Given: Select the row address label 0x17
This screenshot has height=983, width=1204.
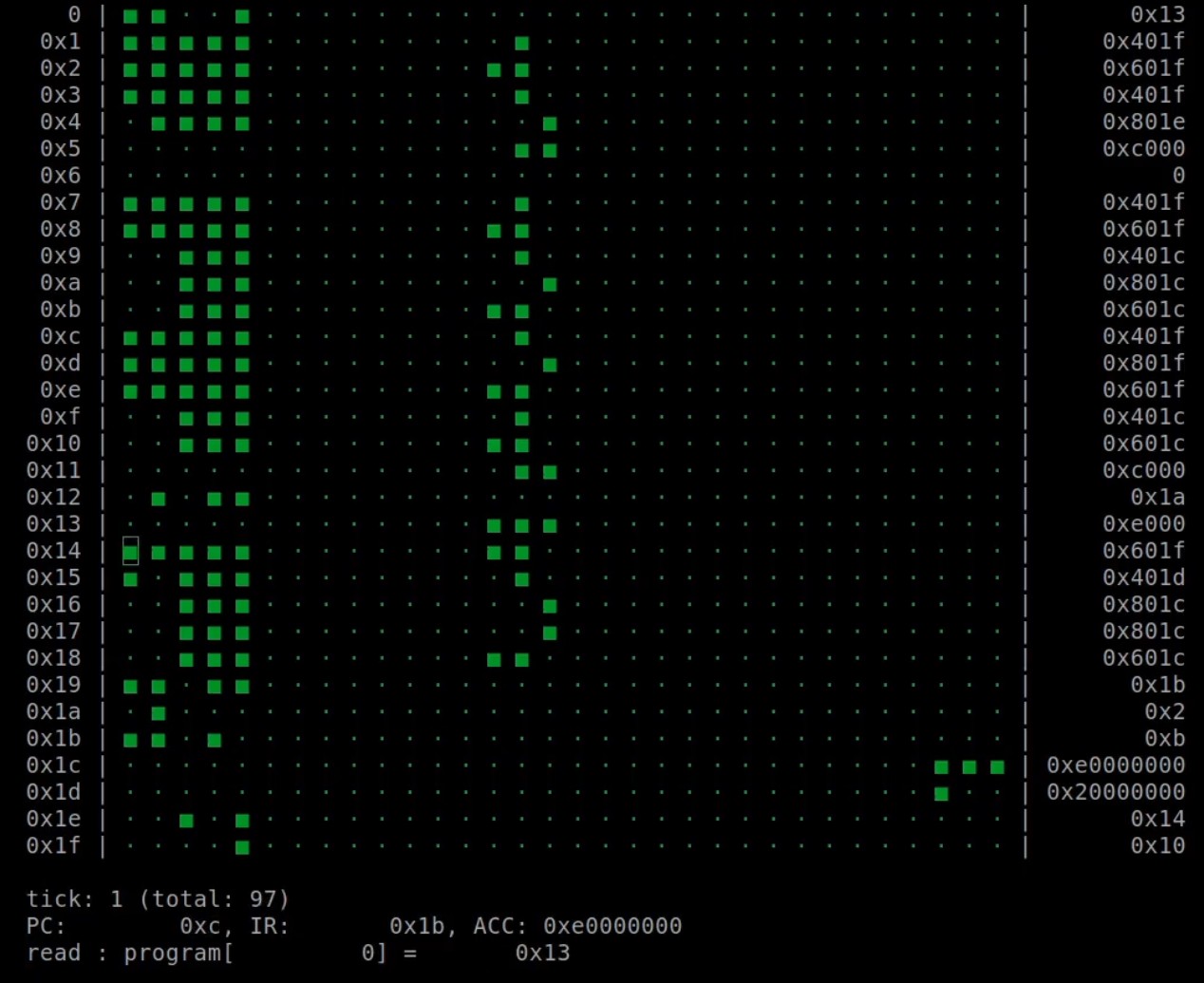Looking at the screenshot, I should (53, 631).
